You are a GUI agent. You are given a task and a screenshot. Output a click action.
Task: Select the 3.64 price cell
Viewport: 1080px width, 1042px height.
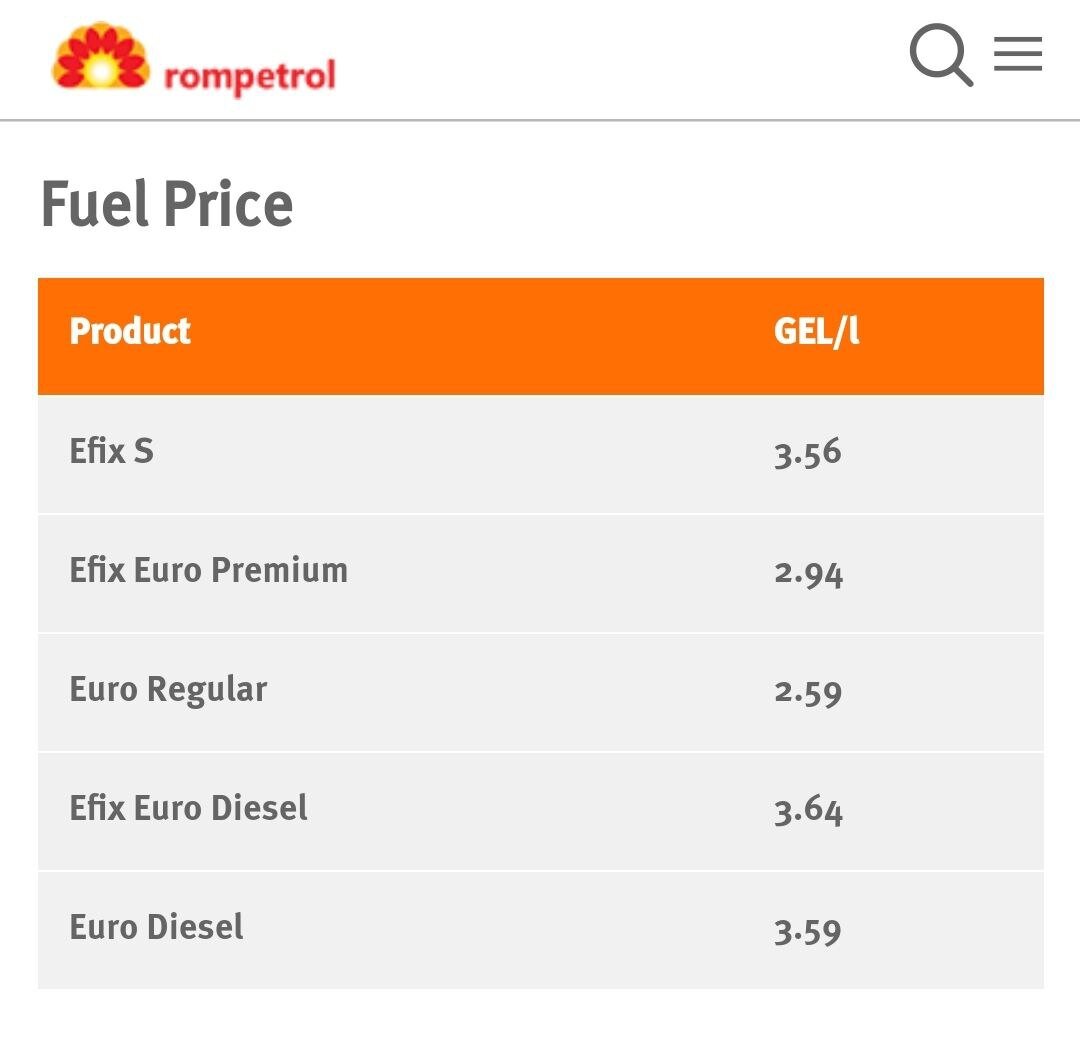[810, 810]
